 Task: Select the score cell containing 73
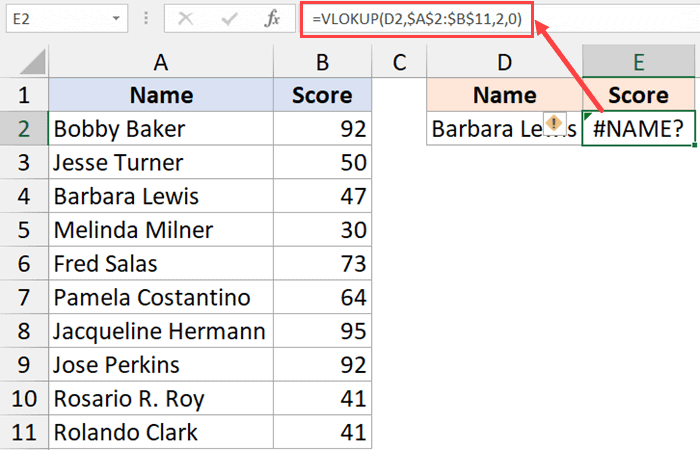pyautogui.click(x=322, y=264)
